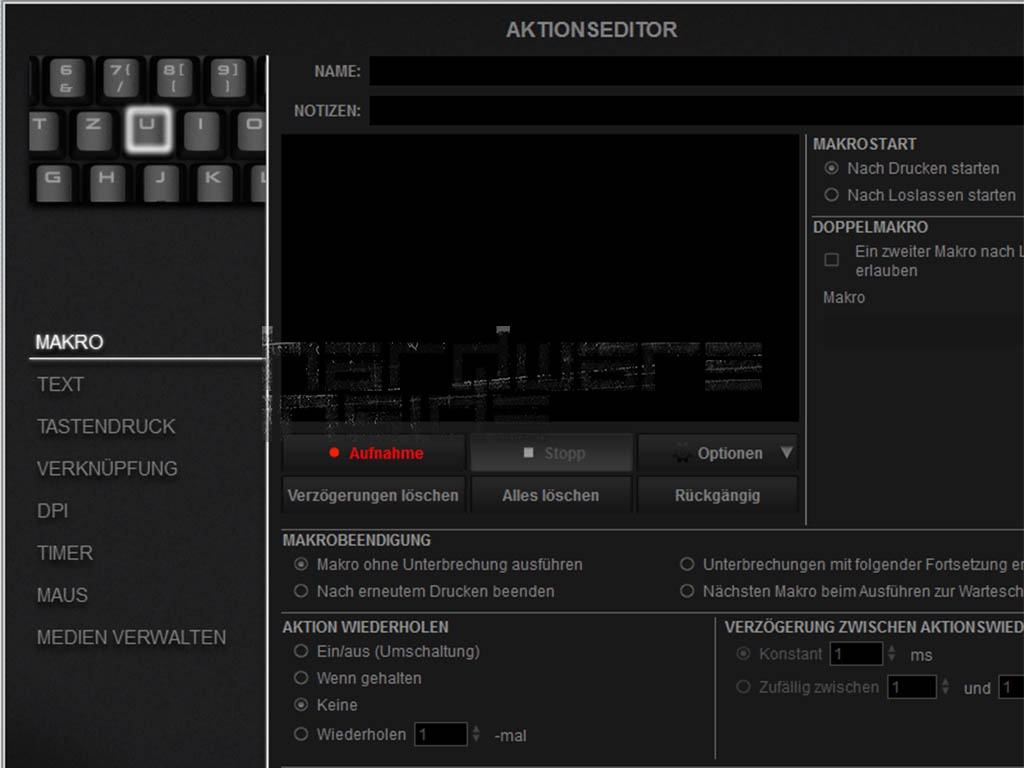Adjust the Konstant ms stepper arrows
Viewport: 1024px width, 768px height.
coord(891,654)
